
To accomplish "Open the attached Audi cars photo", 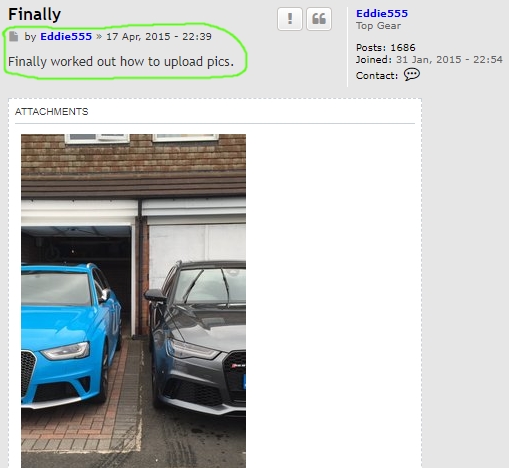I will 133,301.
